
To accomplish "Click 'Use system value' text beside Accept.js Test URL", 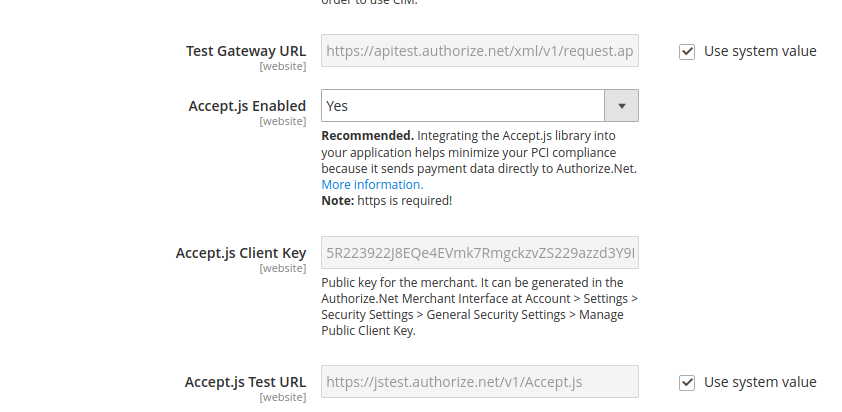I will coord(760,382).
